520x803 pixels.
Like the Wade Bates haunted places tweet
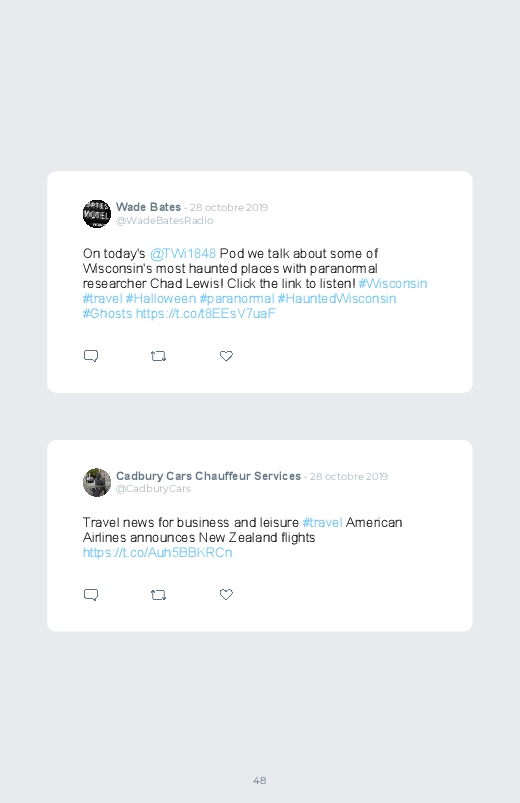(226, 356)
